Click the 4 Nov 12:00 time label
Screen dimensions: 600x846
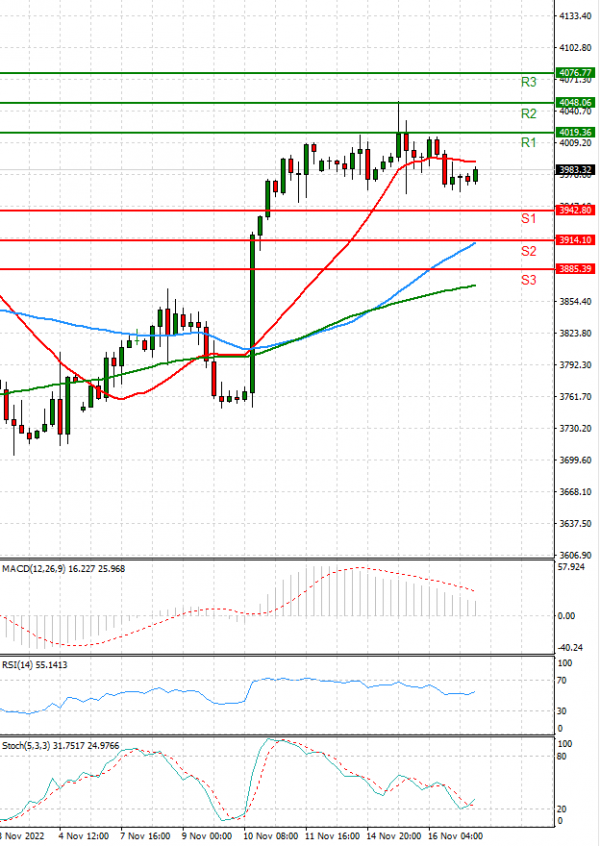[84, 836]
